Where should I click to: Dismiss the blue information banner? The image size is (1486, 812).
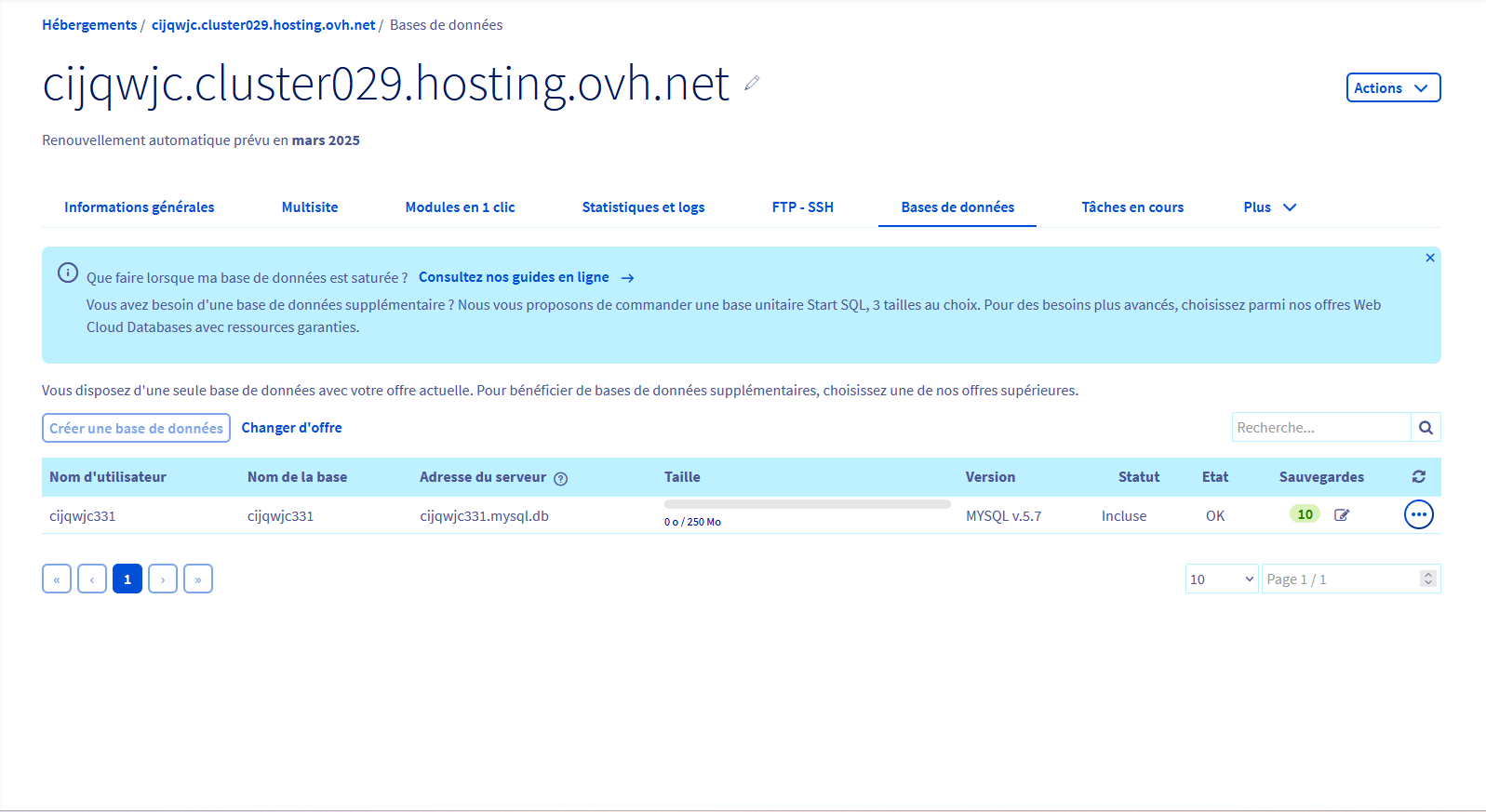[1429, 258]
